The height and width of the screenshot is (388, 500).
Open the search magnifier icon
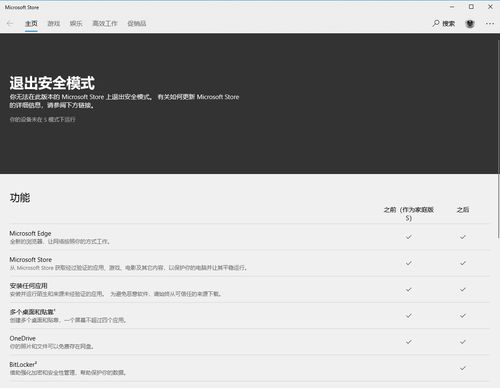point(436,23)
